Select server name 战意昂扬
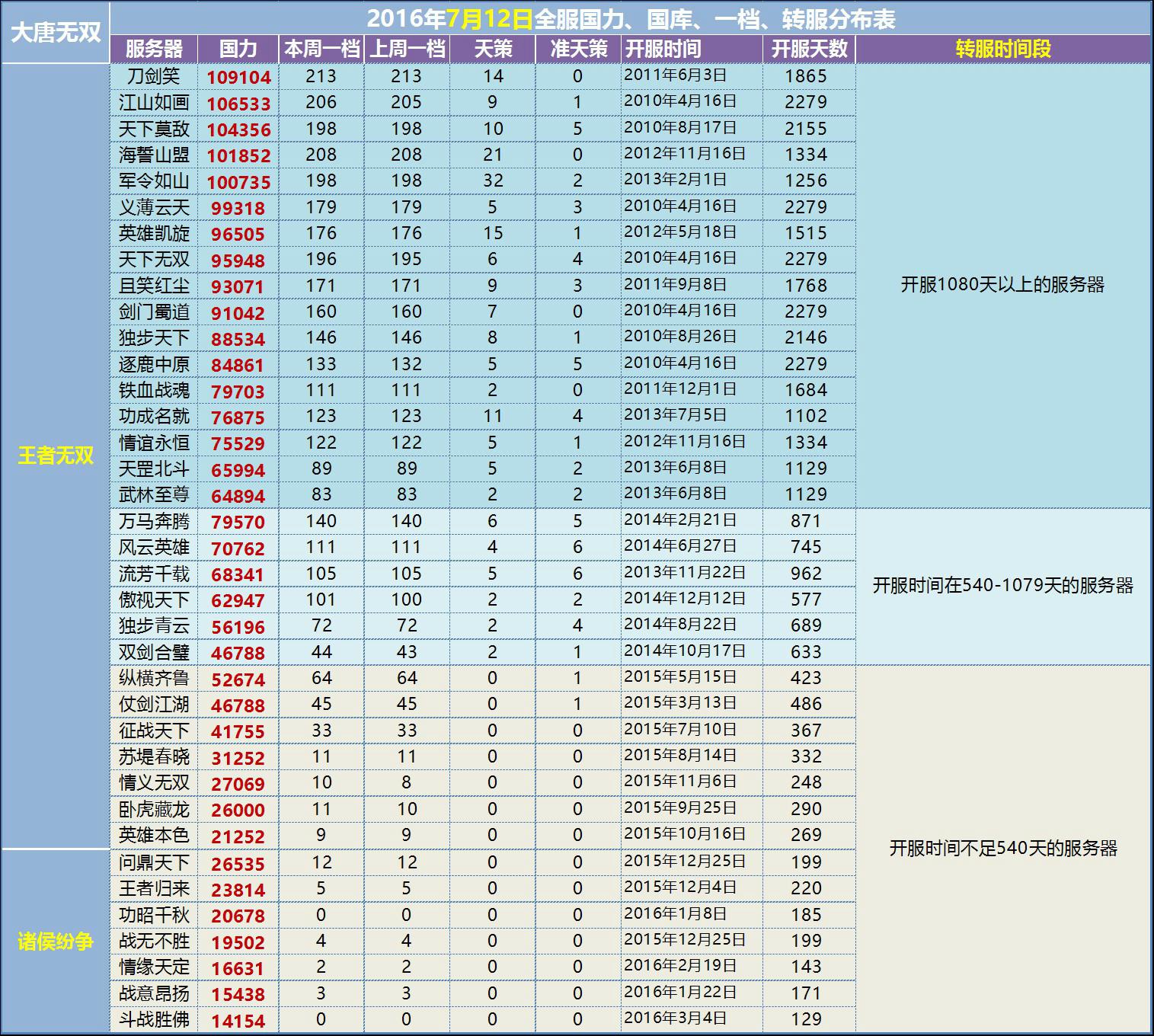 (x=154, y=993)
